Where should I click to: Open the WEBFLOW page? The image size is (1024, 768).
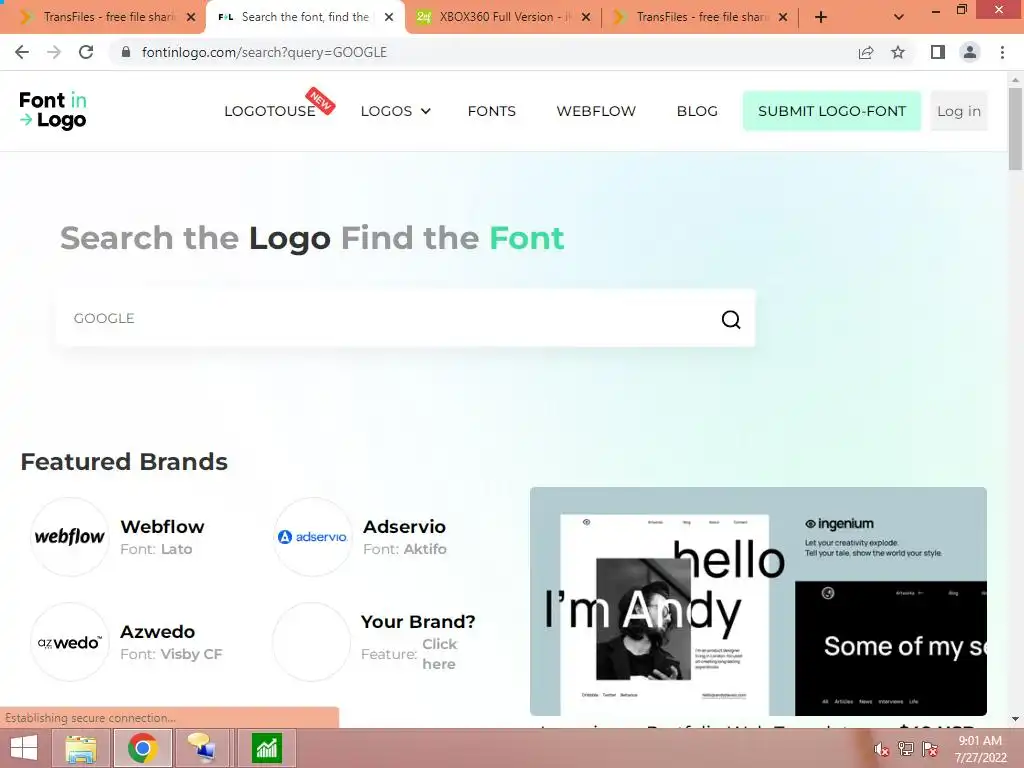click(596, 111)
